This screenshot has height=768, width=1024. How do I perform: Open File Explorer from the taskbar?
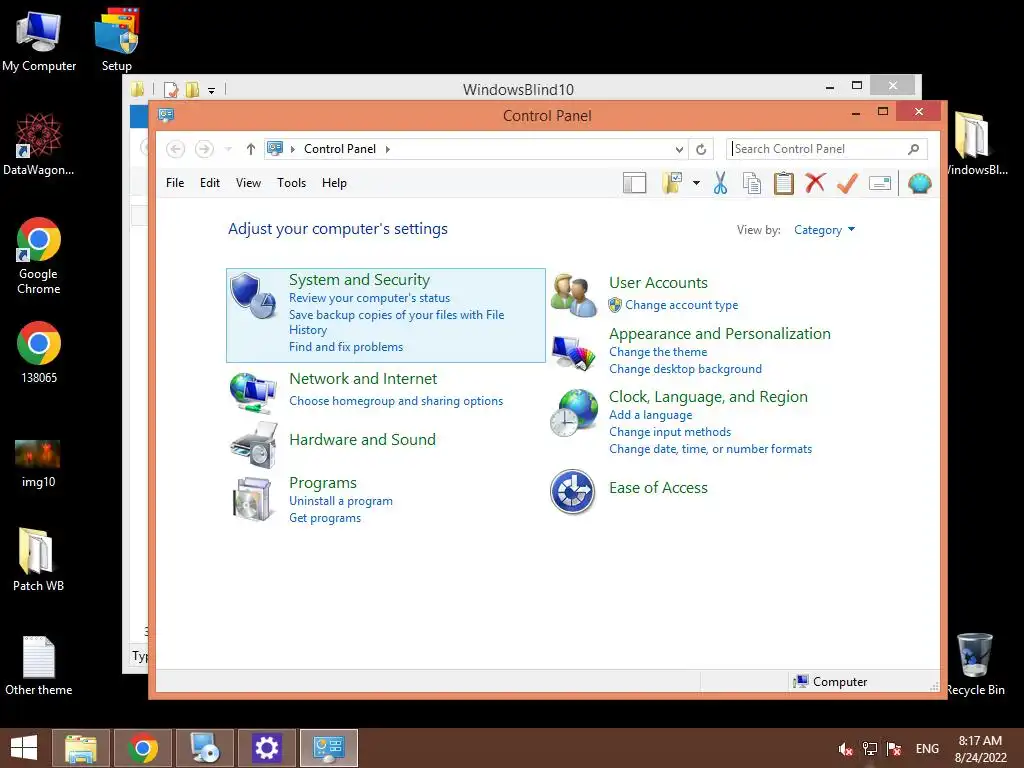[x=80, y=748]
